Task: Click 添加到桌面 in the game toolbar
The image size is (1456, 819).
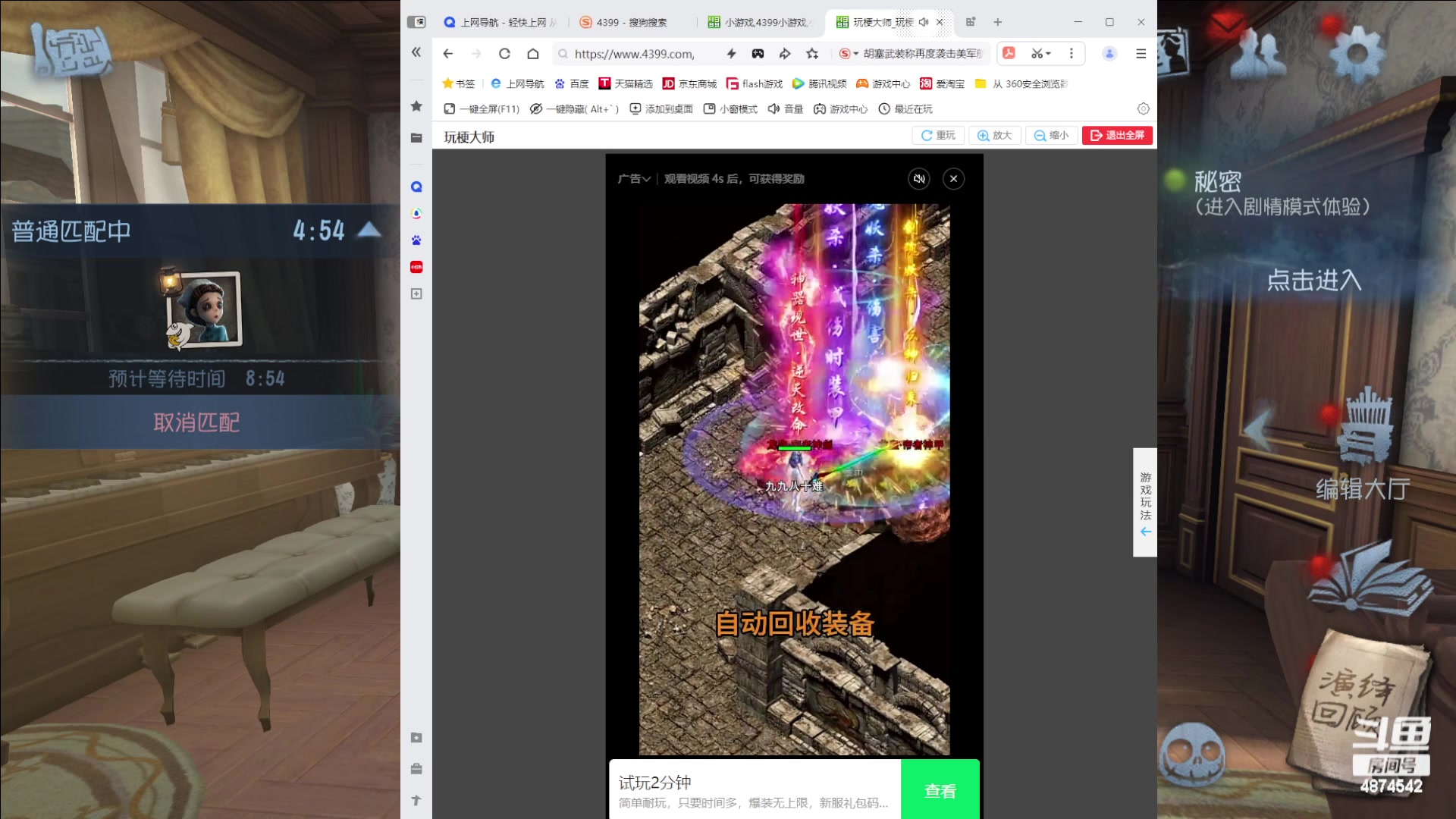Action: [661, 109]
